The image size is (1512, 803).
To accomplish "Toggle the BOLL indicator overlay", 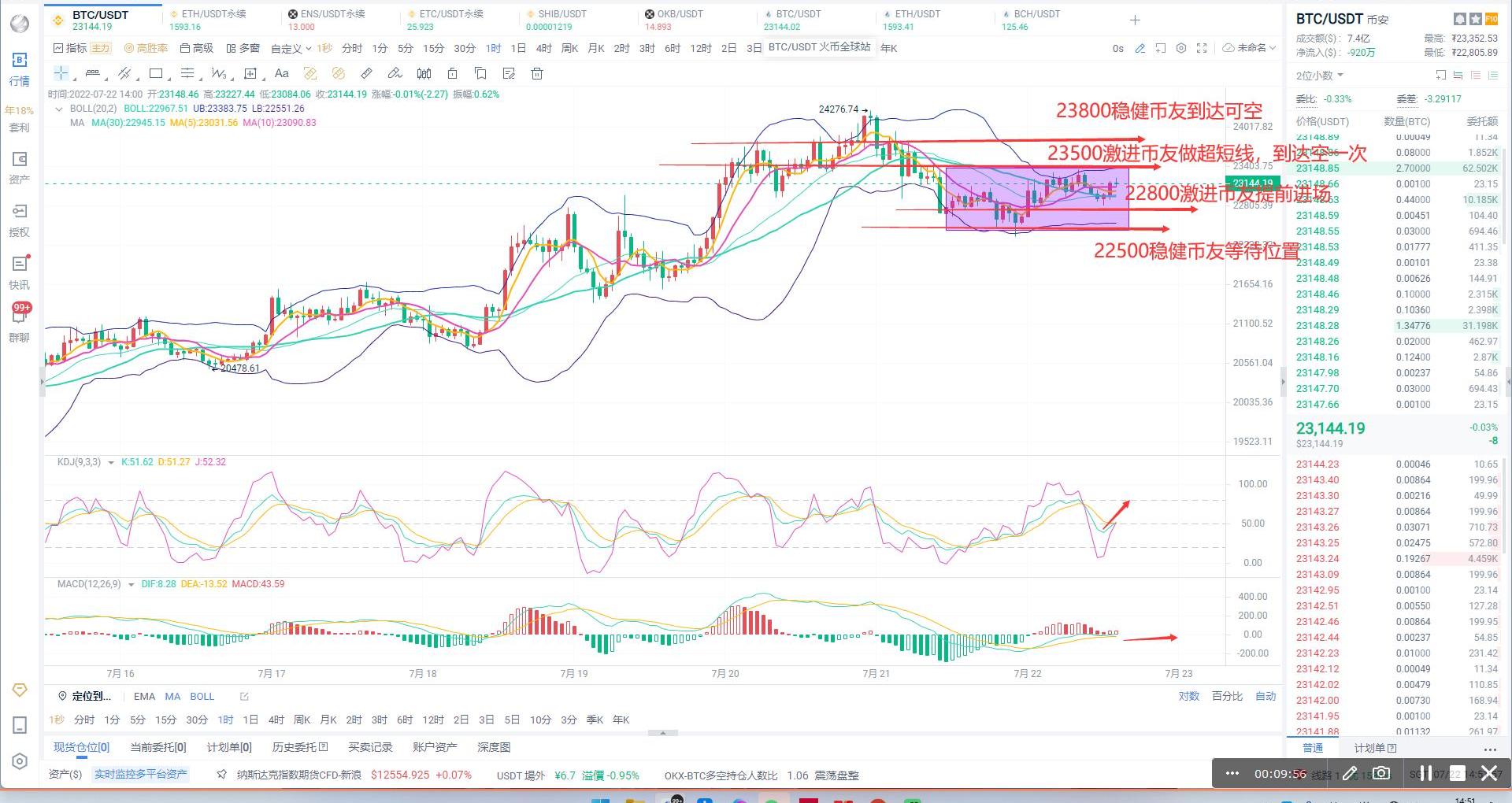I will click(x=202, y=697).
